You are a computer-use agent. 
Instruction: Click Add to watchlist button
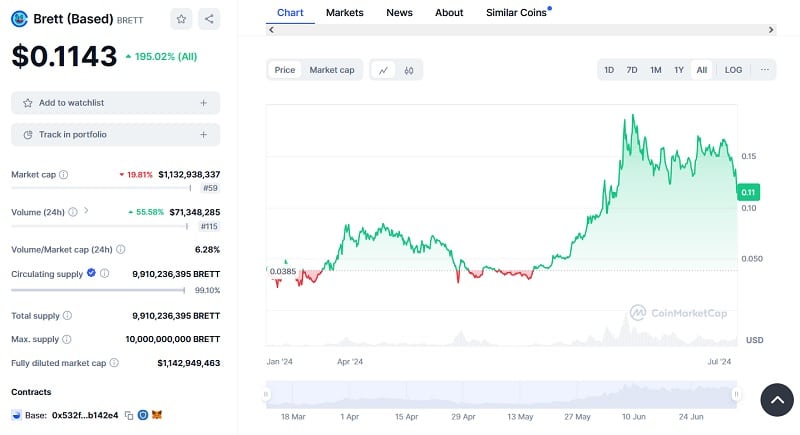(x=115, y=102)
